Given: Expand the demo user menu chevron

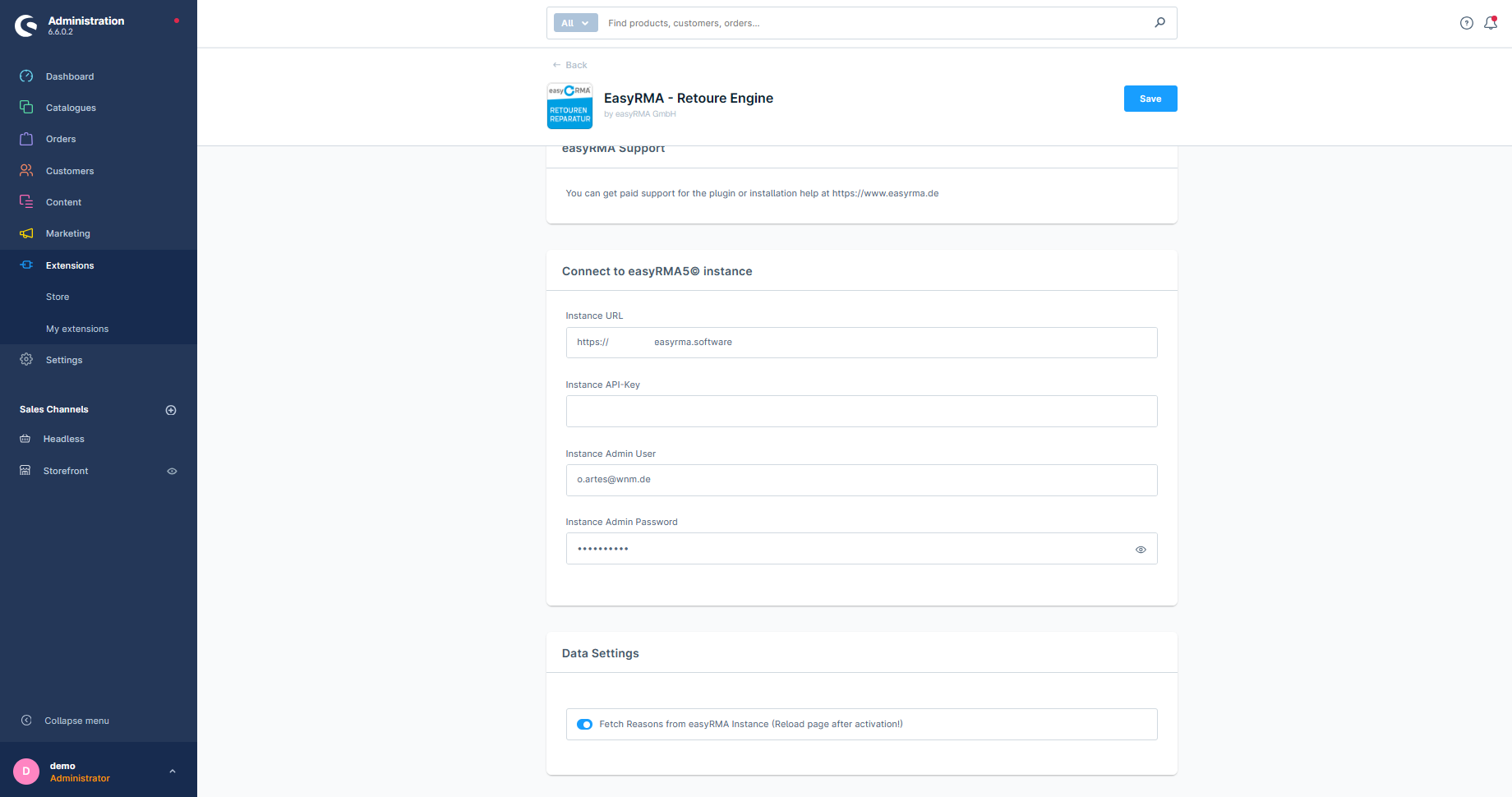Looking at the screenshot, I should click(x=173, y=772).
